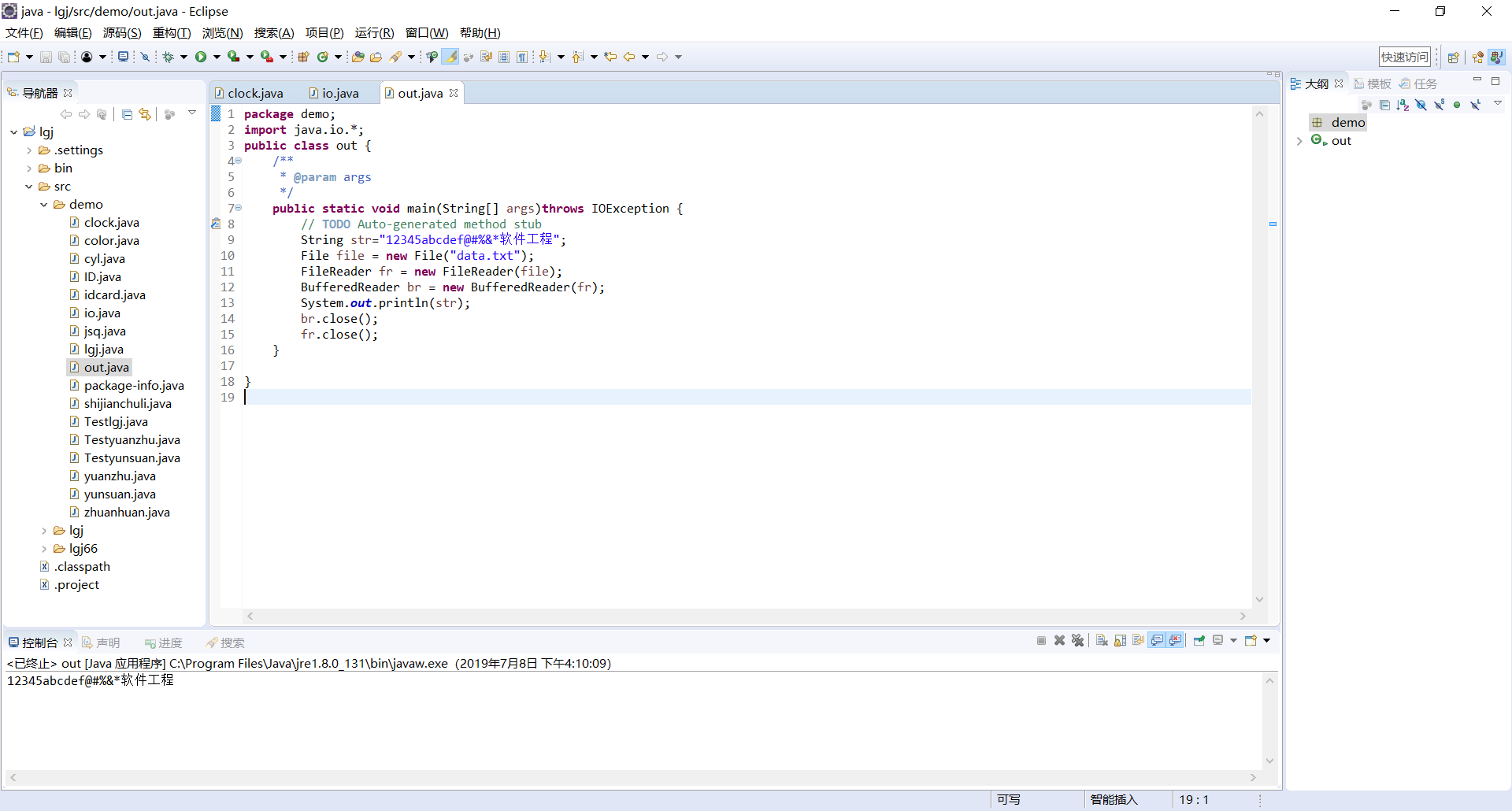Toggle Show Console on standard output change
The width and height of the screenshot is (1512, 811).
[1157, 641]
